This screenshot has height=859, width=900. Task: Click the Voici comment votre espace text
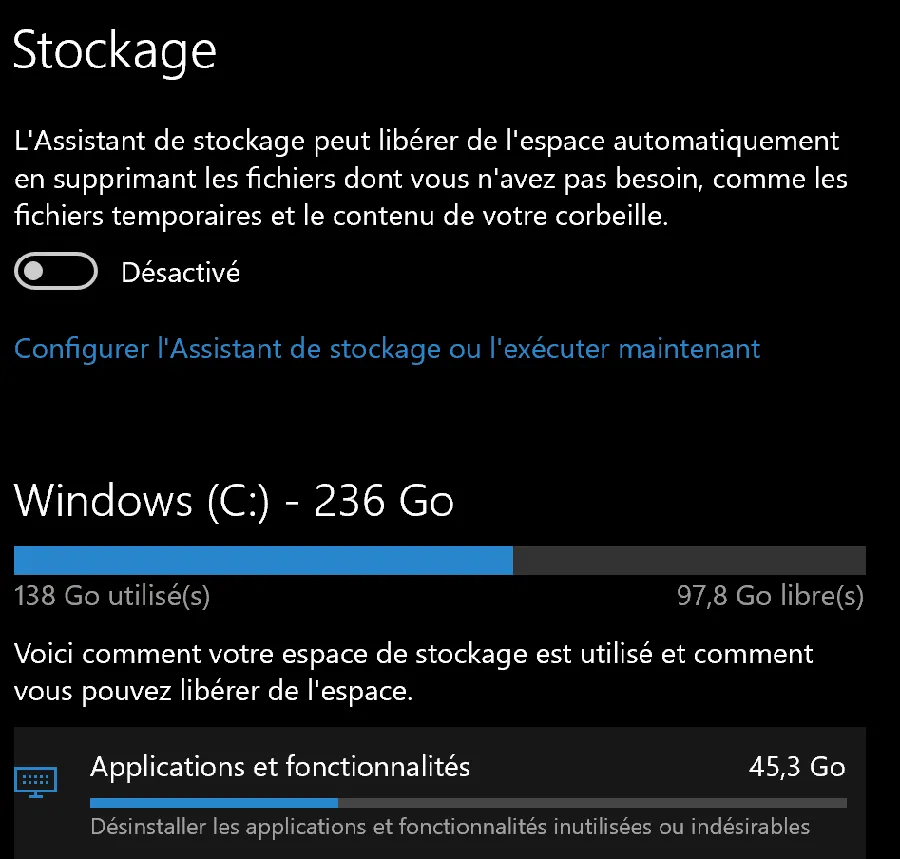tap(413, 672)
